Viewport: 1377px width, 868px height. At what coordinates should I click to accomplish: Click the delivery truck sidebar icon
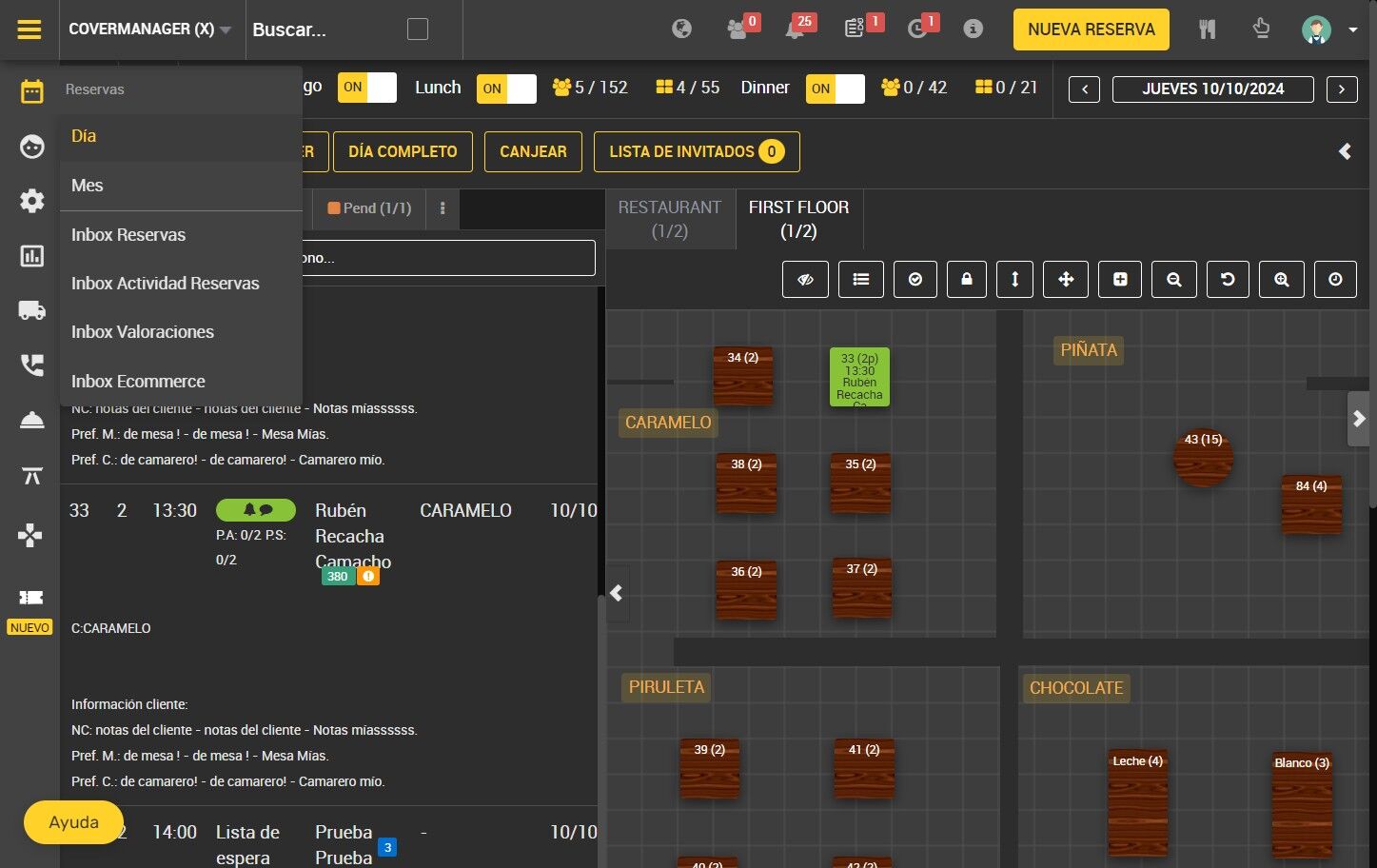point(32,310)
